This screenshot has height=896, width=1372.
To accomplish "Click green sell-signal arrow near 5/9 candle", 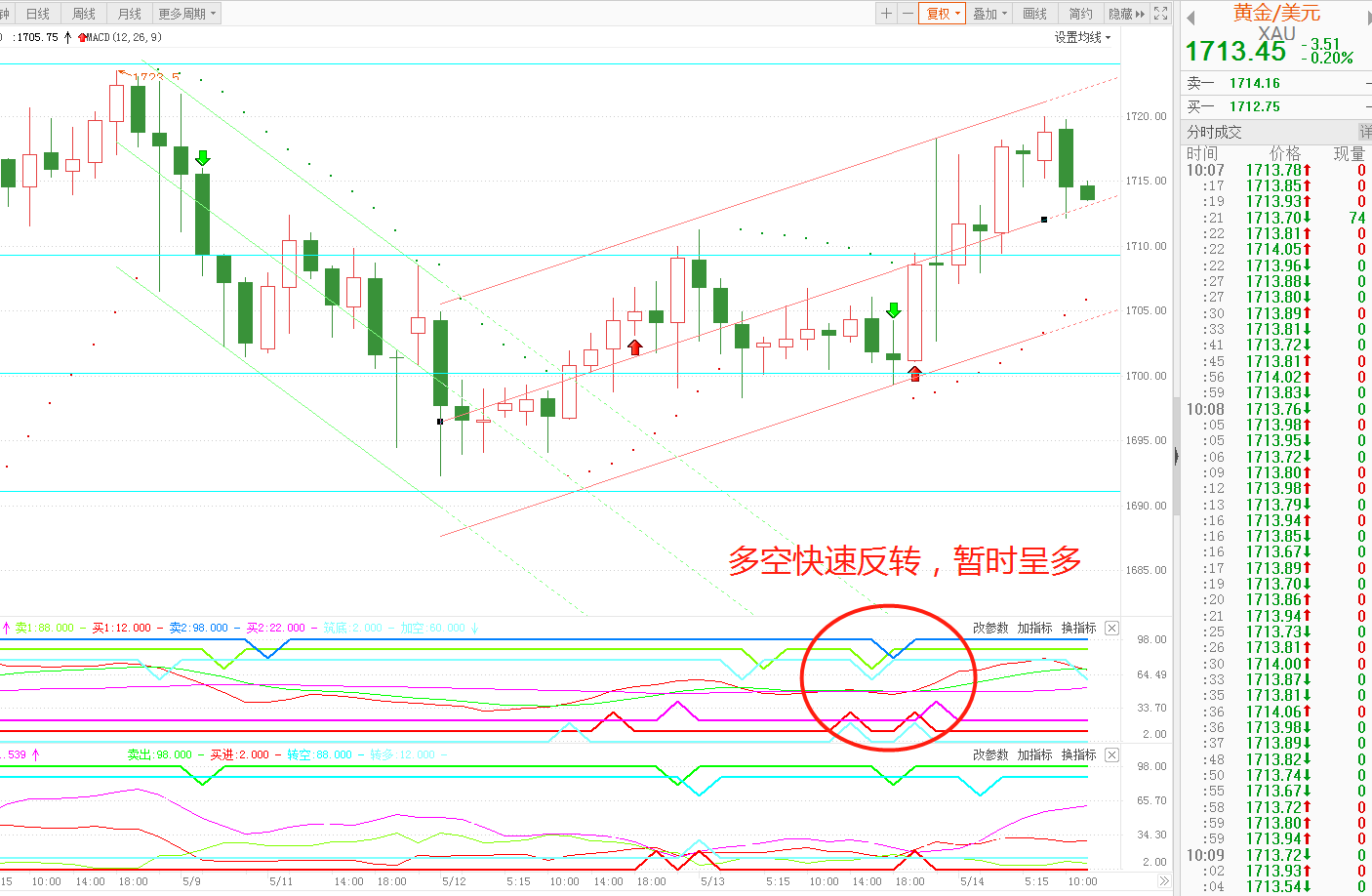I will pyautogui.click(x=203, y=158).
